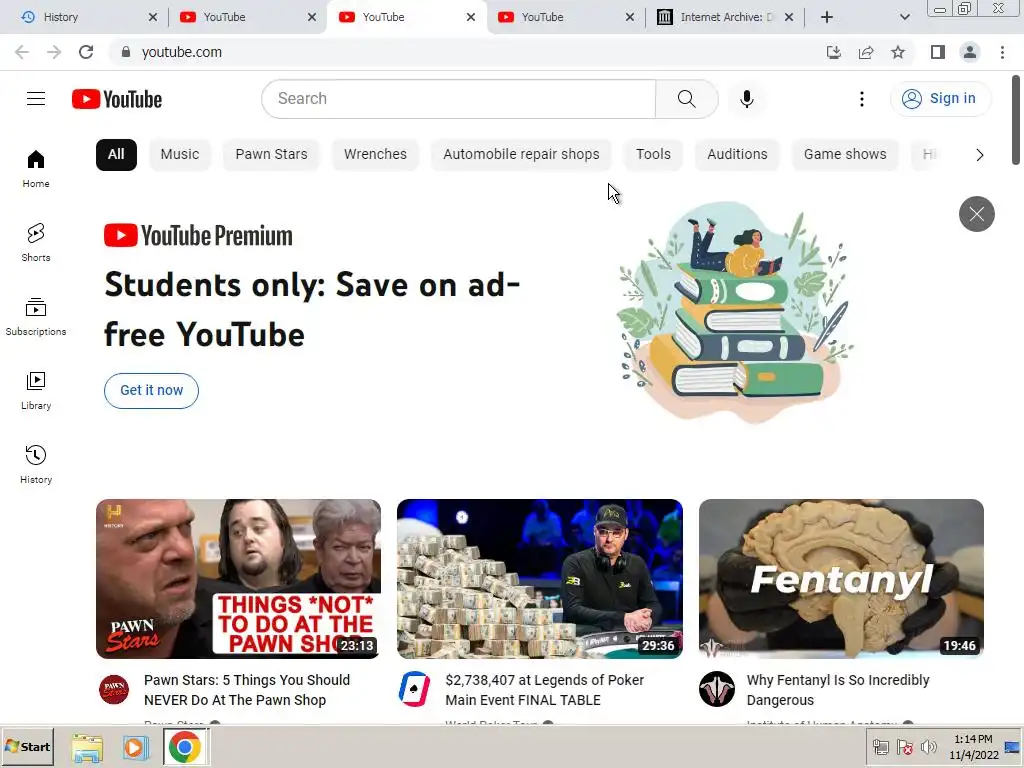Open the Pawn Stars channel avatar
The image size is (1024, 768).
(114, 690)
